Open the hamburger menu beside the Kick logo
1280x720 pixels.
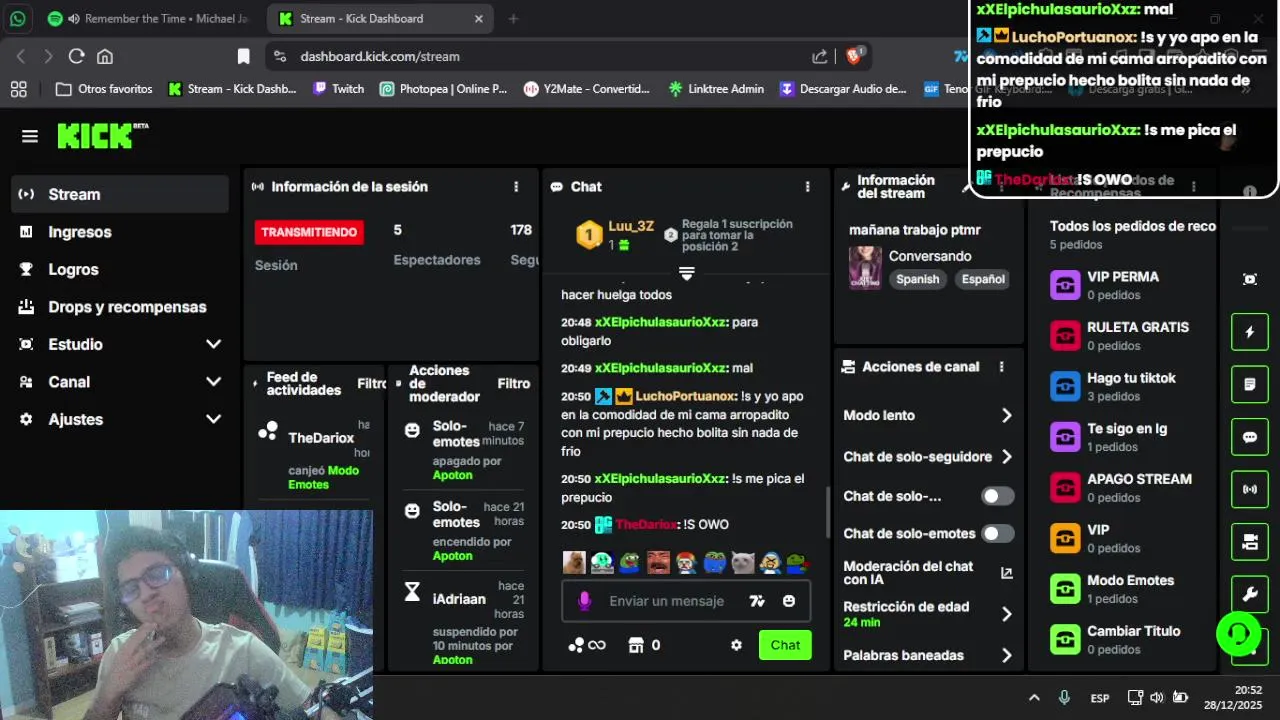tap(30, 136)
